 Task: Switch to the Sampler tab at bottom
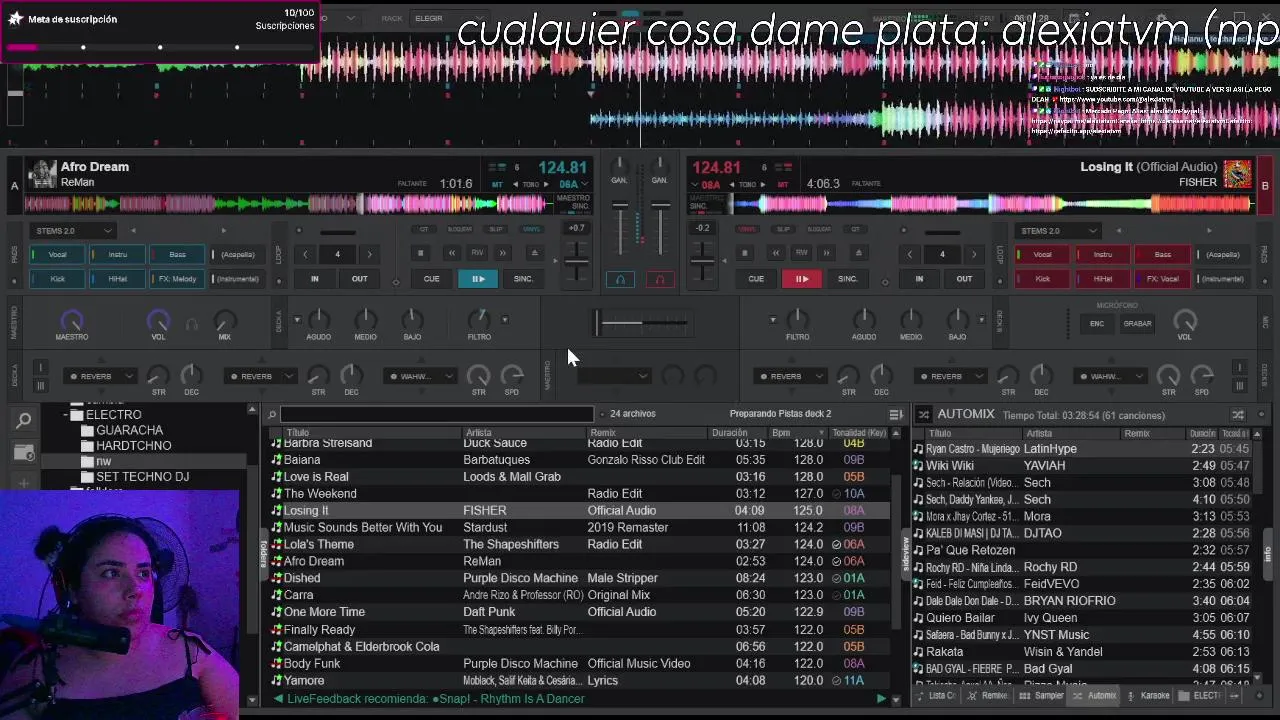click(x=1042, y=696)
